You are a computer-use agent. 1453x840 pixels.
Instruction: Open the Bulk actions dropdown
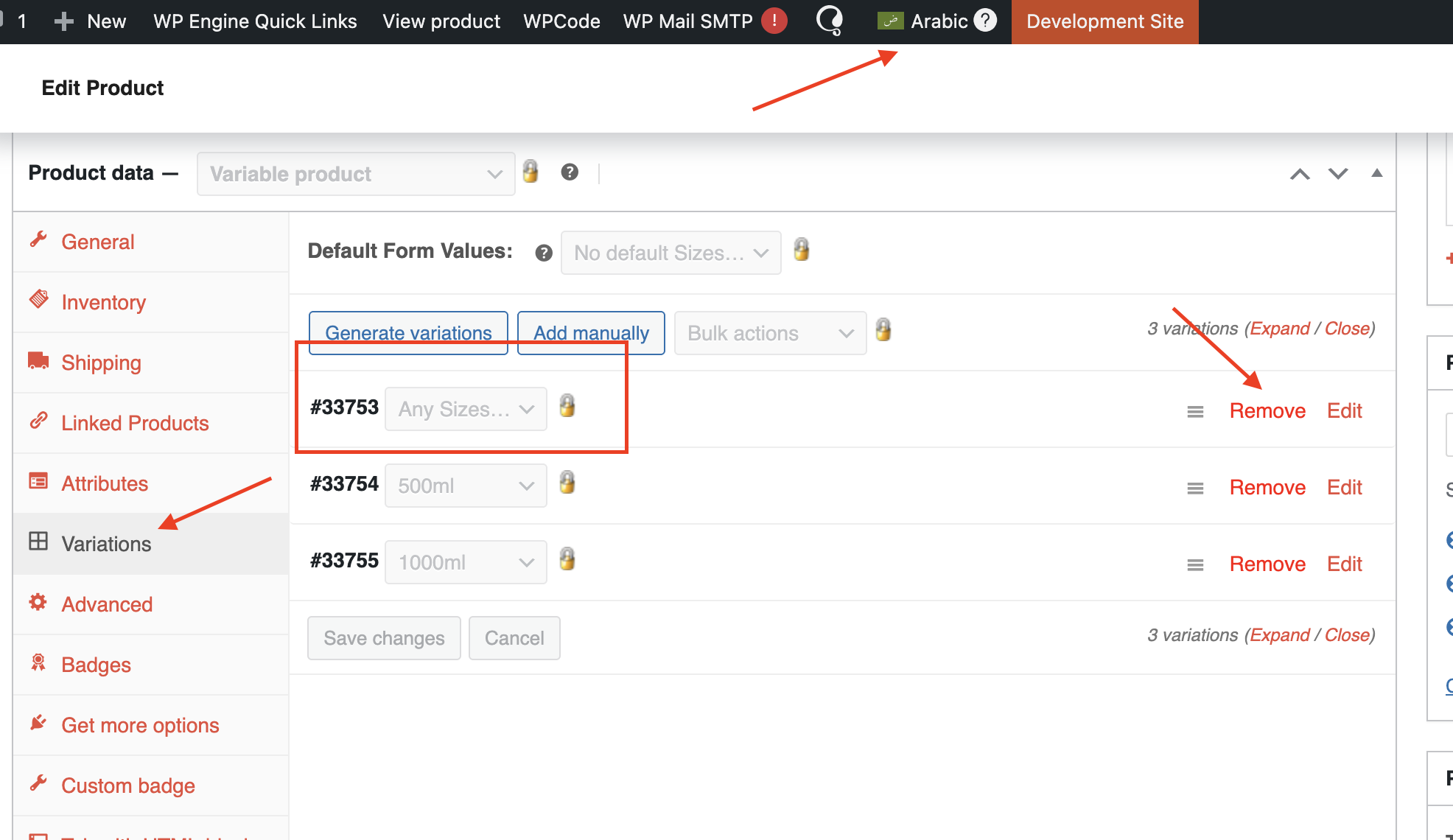click(x=770, y=333)
